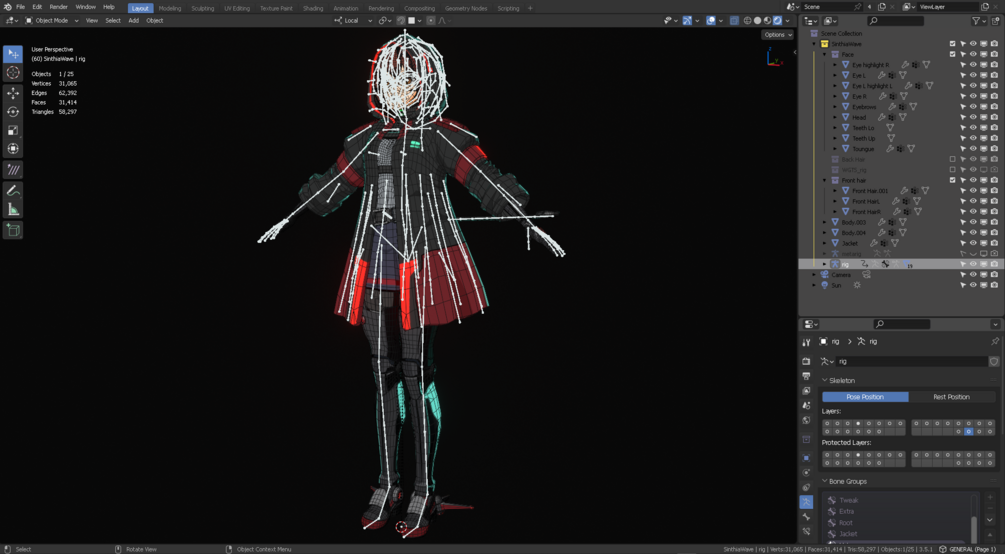This screenshot has width=1005, height=554.
Task: Choose the Rotate tool
Action: [x=13, y=112]
